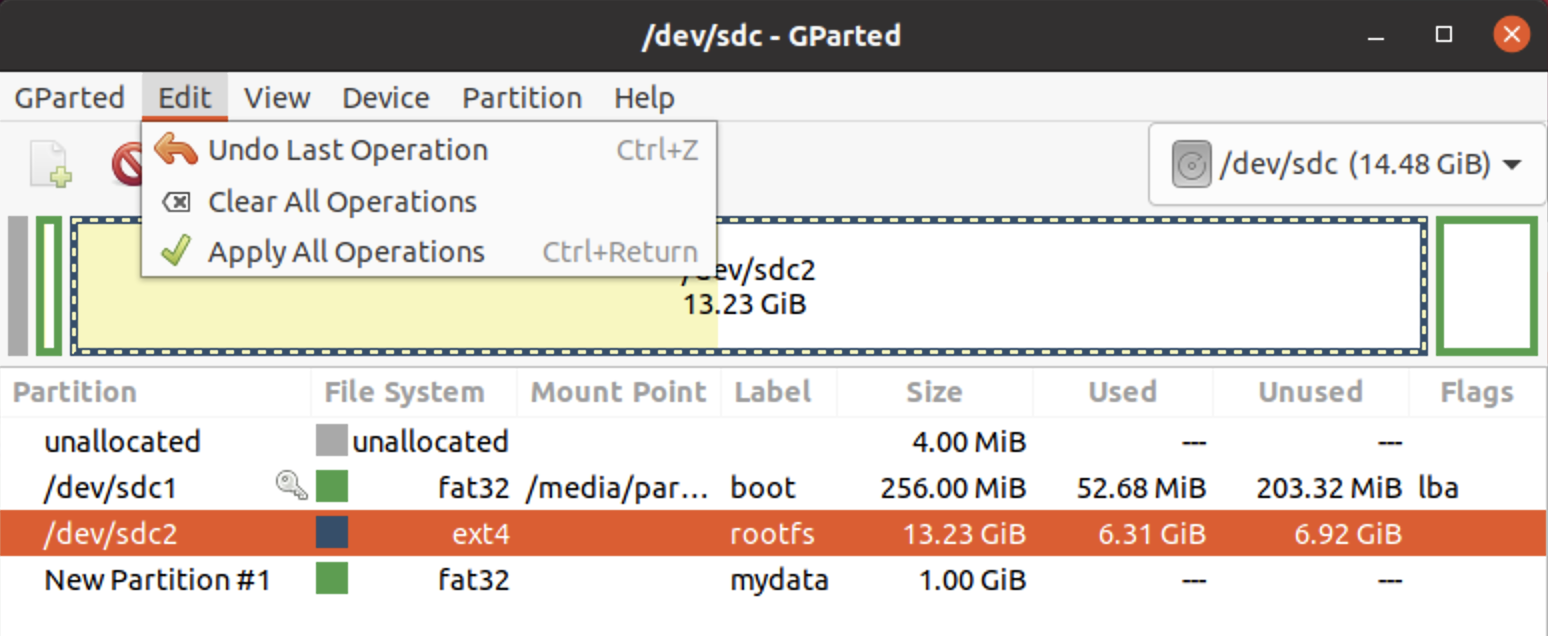The height and width of the screenshot is (636, 1548).
Task: Select Clear All Operations
Action: [342, 201]
